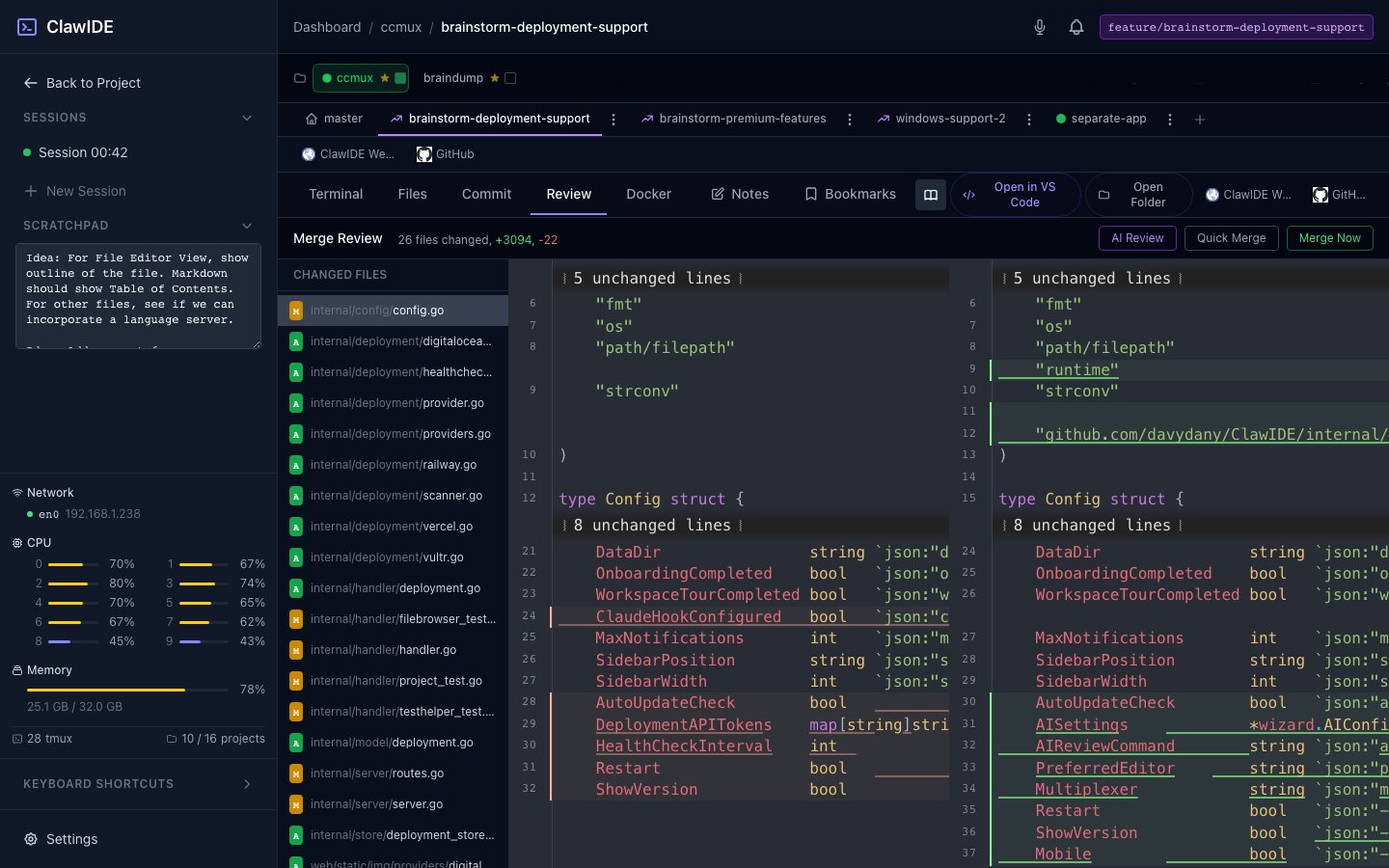Expand 5 unchanged lines in right diff
1389x868 pixels.
tap(1092, 279)
